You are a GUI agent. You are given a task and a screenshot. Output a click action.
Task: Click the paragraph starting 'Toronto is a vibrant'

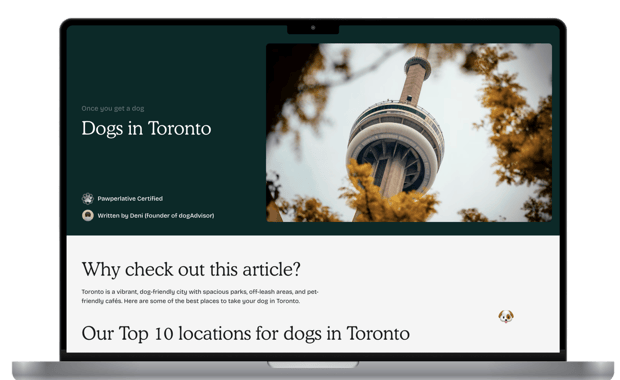(x=200, y=296)
